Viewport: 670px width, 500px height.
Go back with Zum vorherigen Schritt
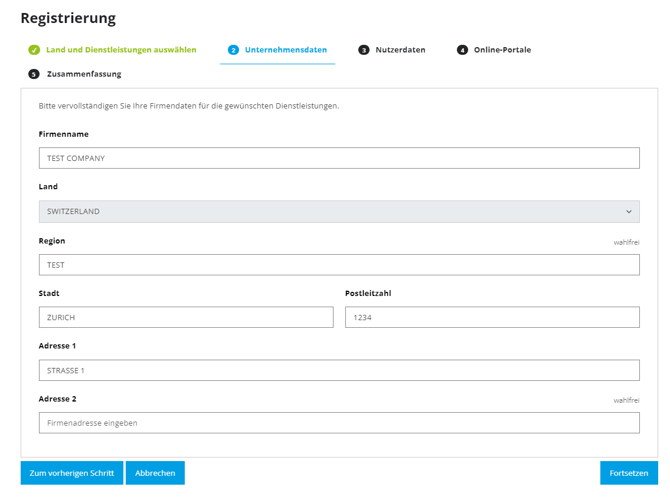[x=72, y=473]
